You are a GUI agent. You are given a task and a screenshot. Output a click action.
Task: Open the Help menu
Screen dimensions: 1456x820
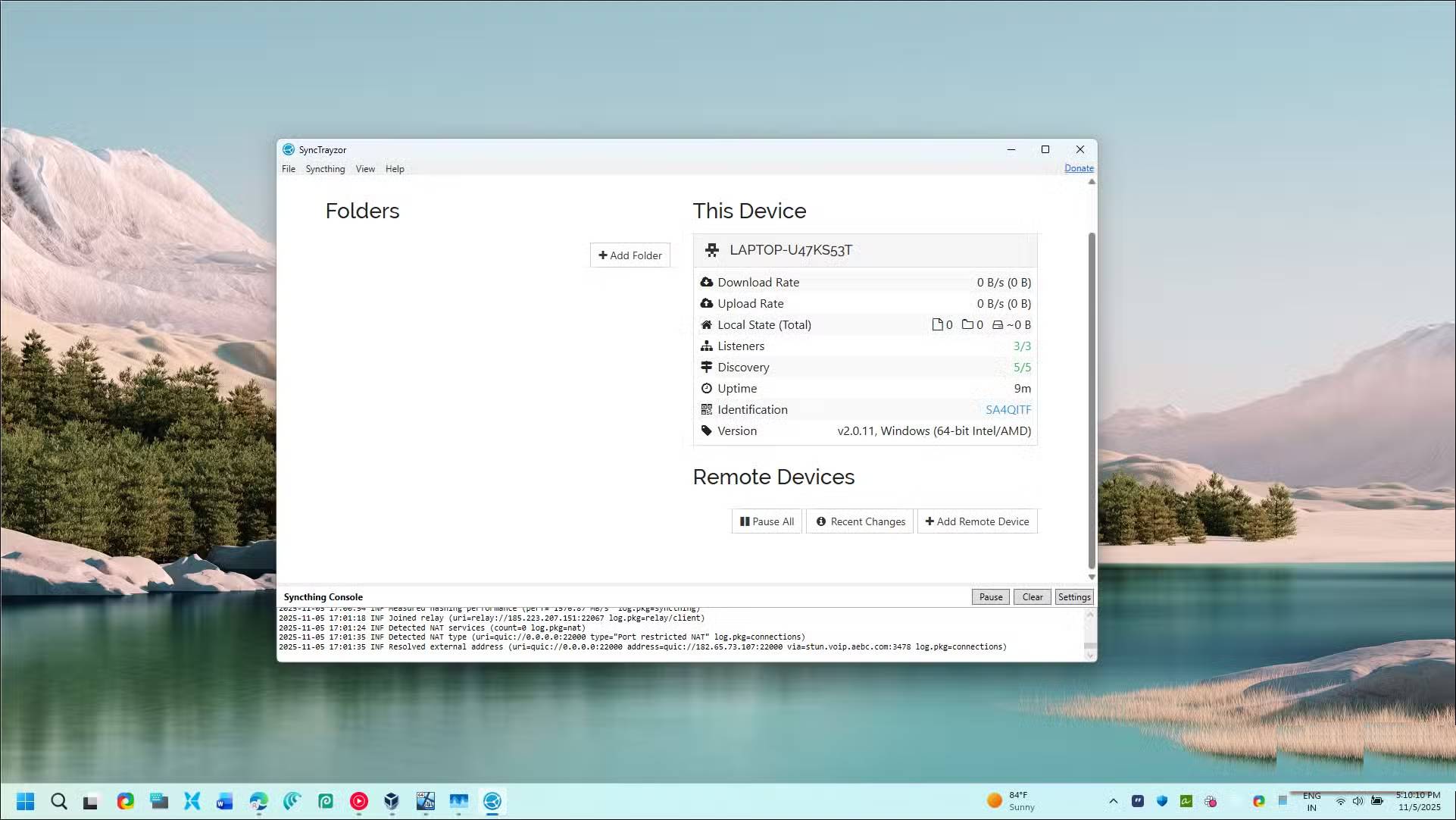tap(395, 169)
